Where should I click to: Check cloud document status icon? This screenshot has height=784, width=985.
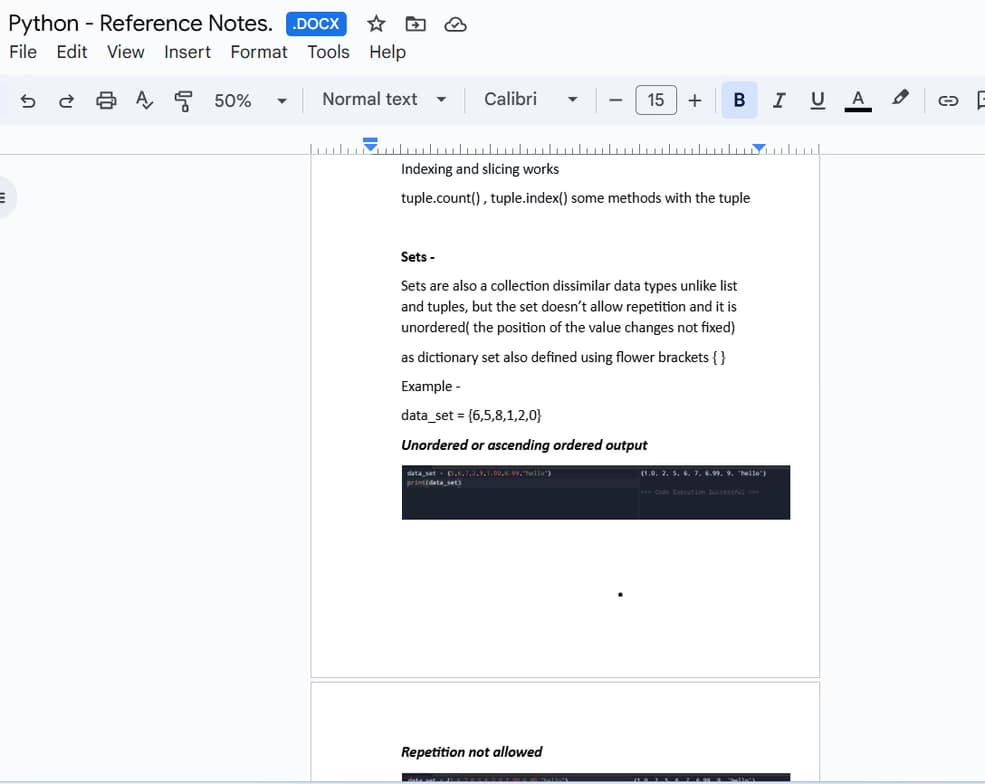click(x=455, y=24)
